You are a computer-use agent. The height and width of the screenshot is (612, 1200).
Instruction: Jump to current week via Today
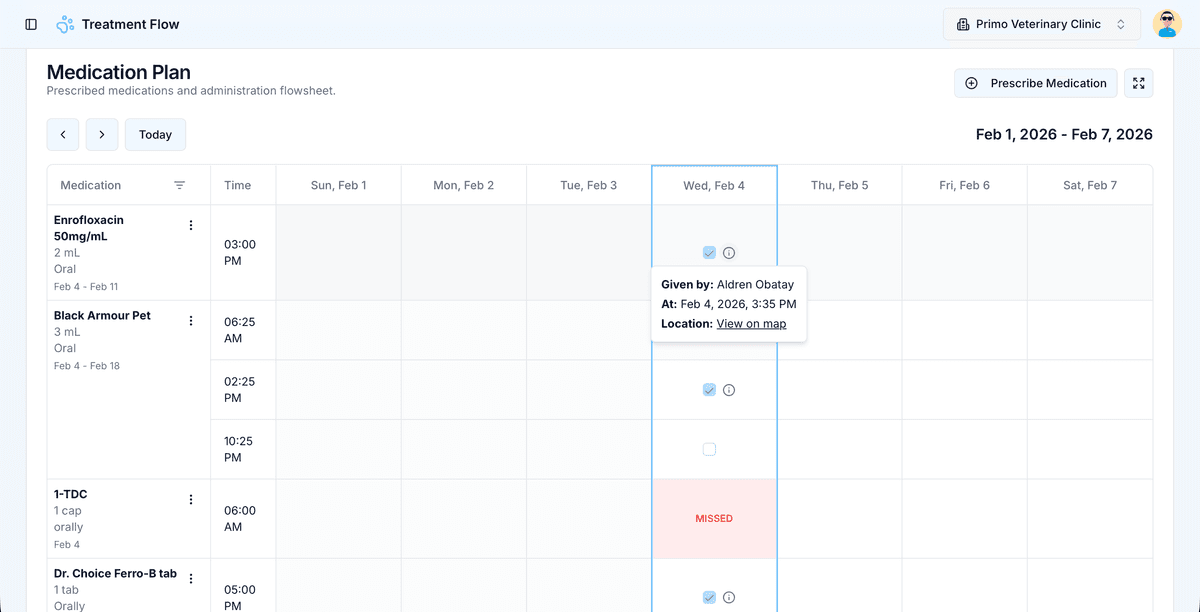155,134
